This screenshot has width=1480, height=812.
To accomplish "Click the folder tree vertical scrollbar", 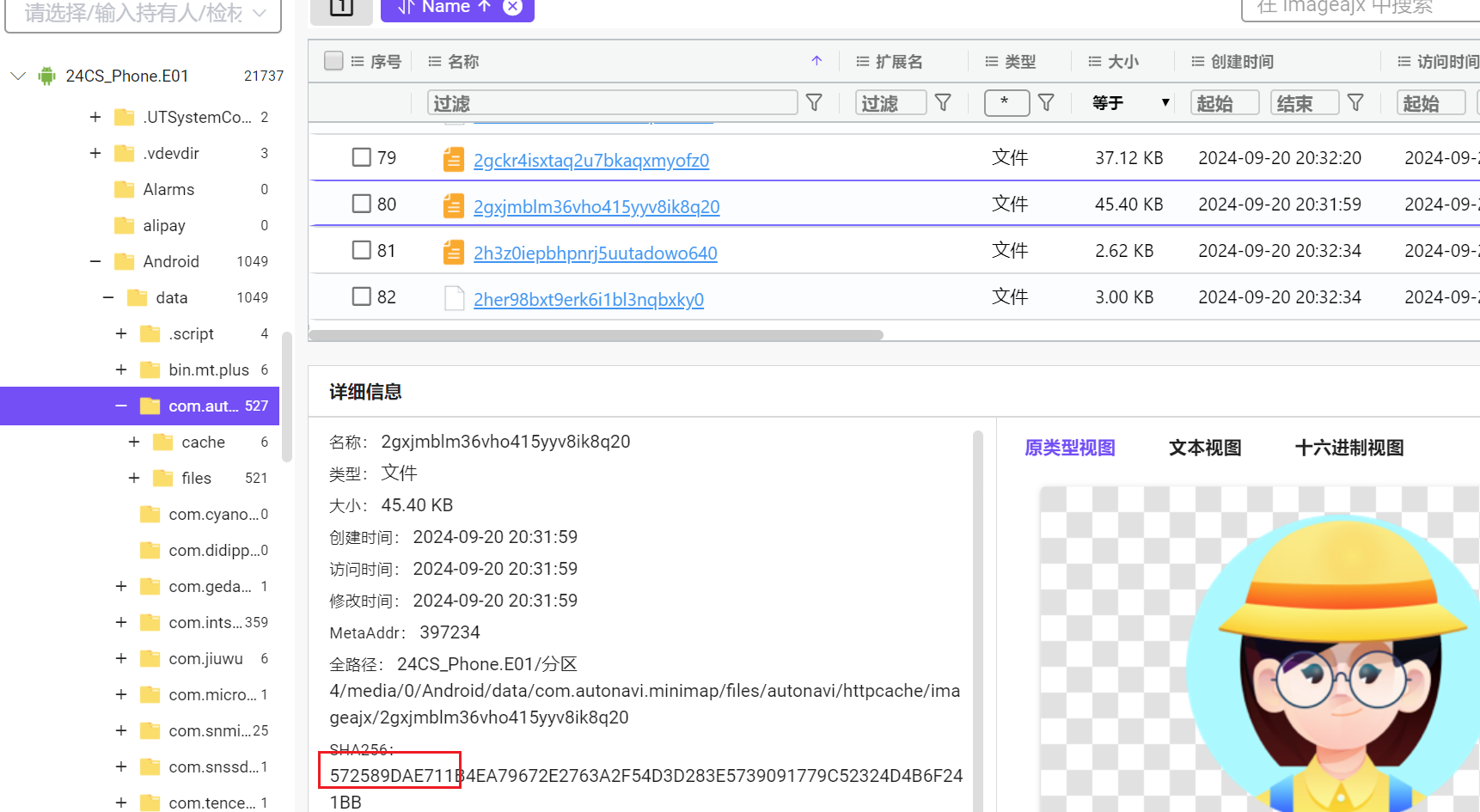I will 287,397.
